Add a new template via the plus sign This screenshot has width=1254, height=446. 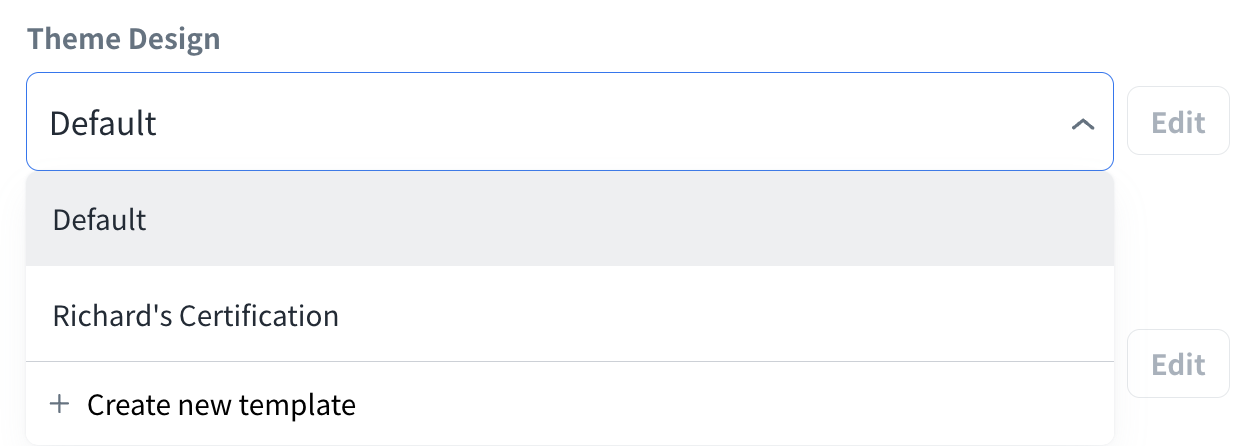[60, 405]
